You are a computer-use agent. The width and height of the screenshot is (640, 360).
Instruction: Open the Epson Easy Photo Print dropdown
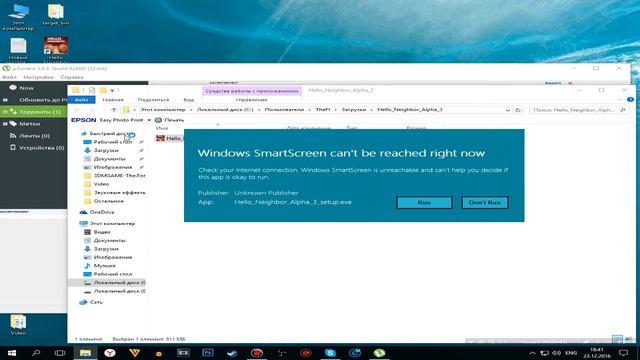149,120
